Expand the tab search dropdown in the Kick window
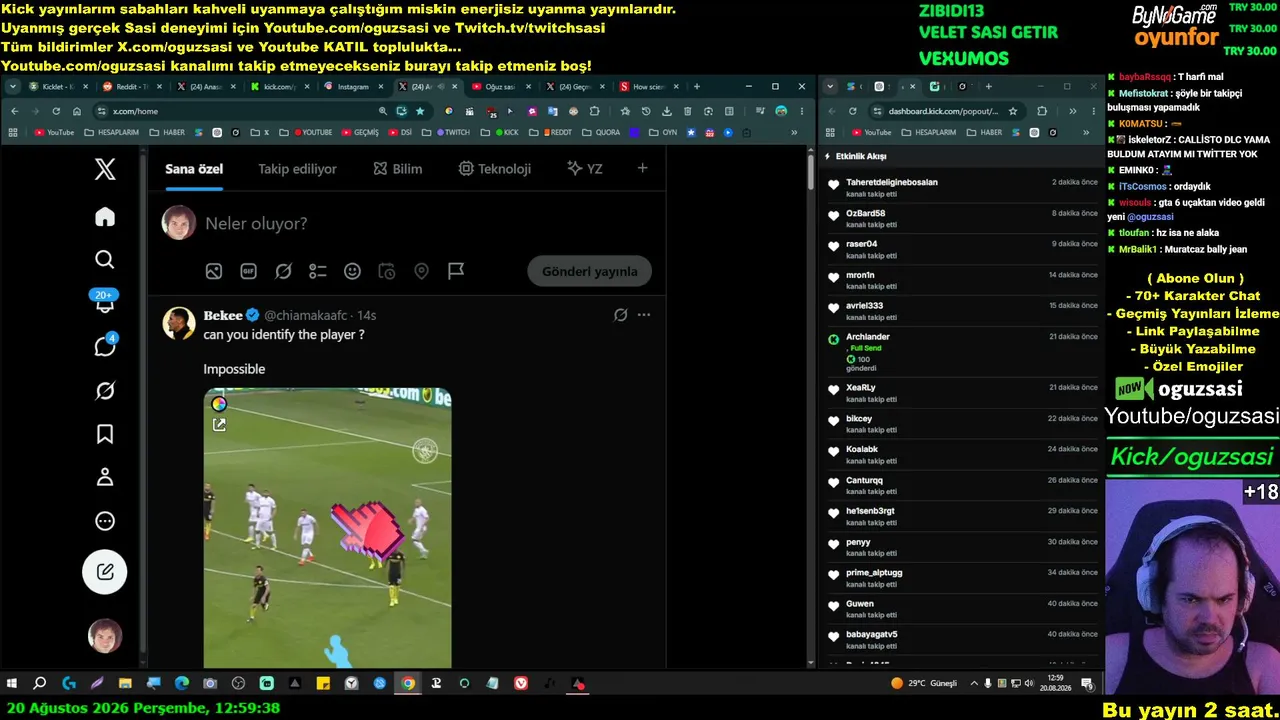This screenshot has height=720, width=1280. 830,87
